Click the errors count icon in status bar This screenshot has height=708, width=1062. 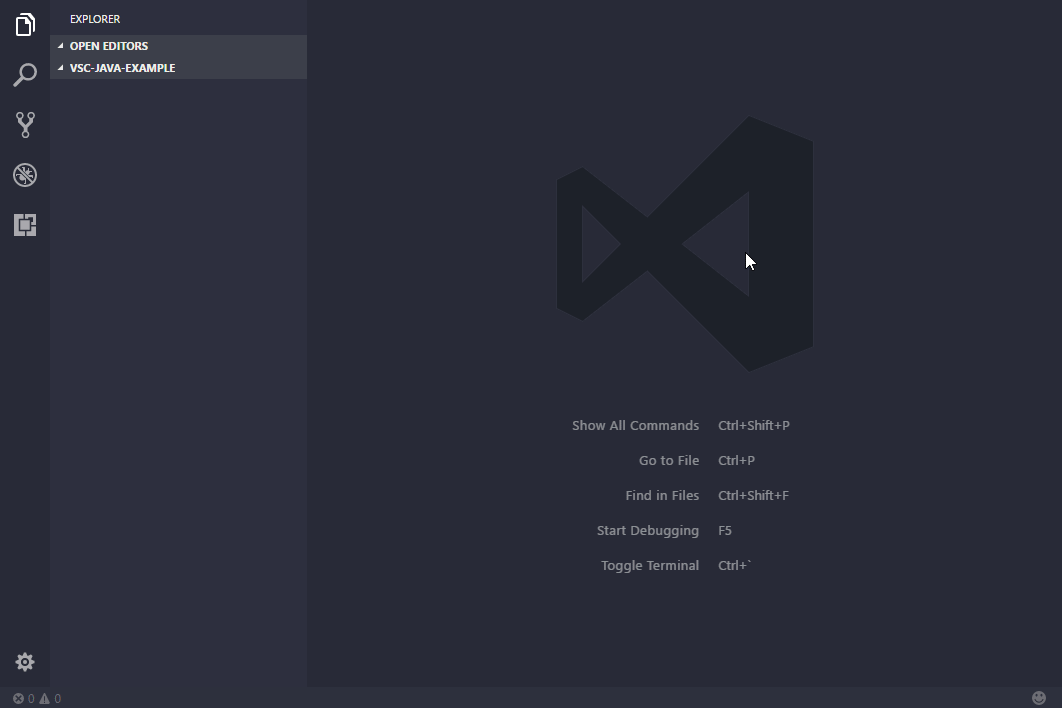coord(18,699)
